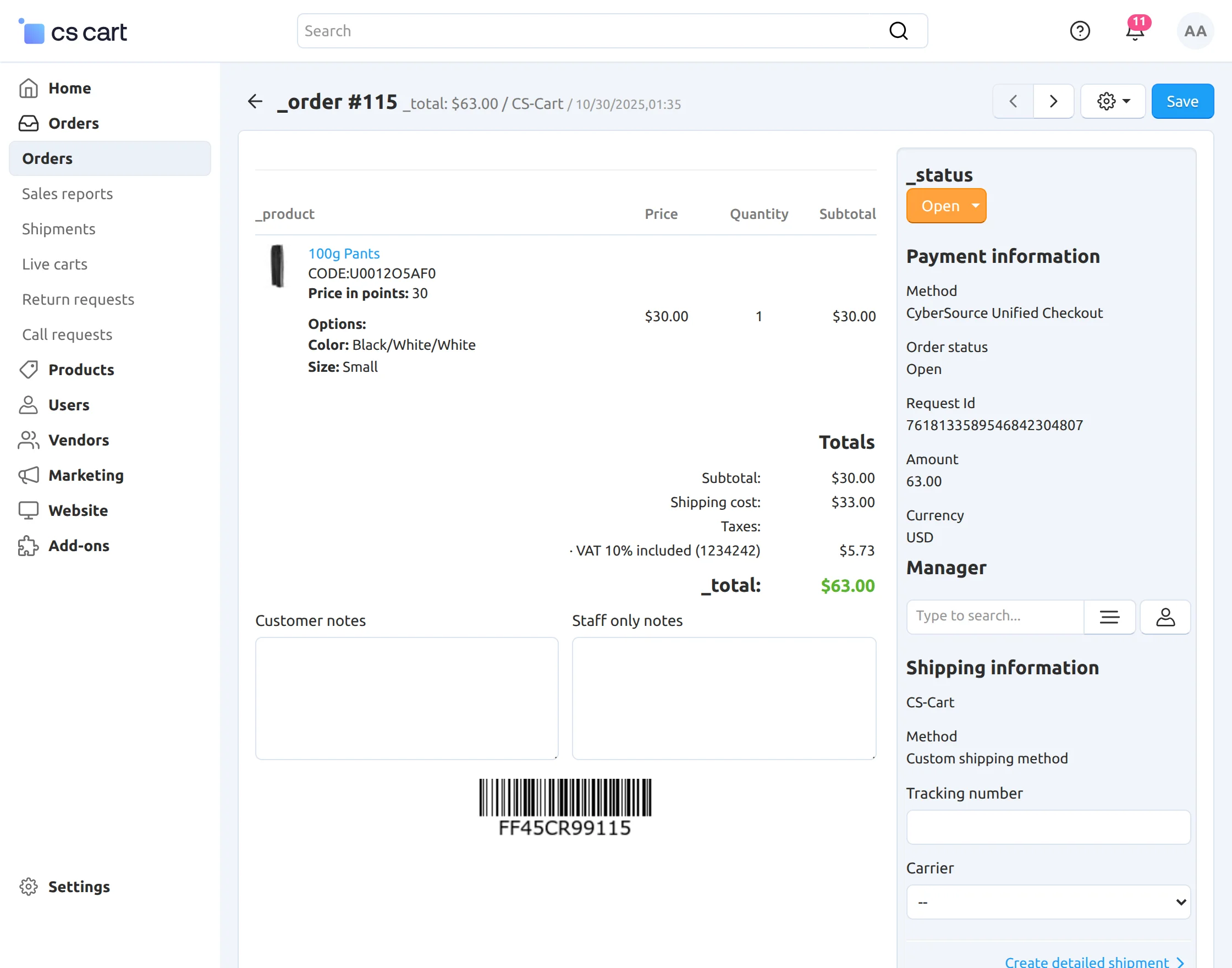Image resolution: width=1232 pixels, height=968 pixels.
Task: Click the blue Save button
Action: pos(1182,101)
